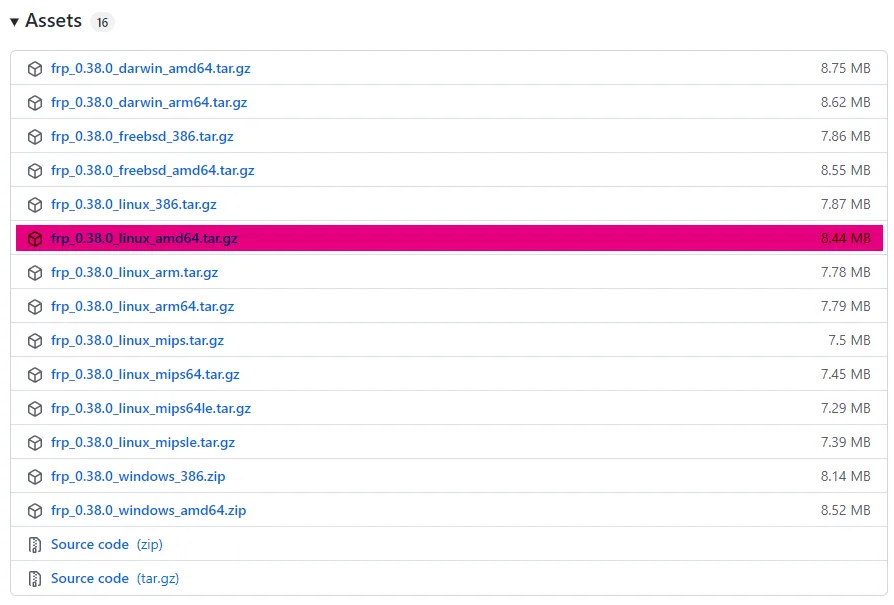Download frp_0.38.0_windows_amd64.zip
The height and width of the screenshot is (605, 894).
(148, 510)
